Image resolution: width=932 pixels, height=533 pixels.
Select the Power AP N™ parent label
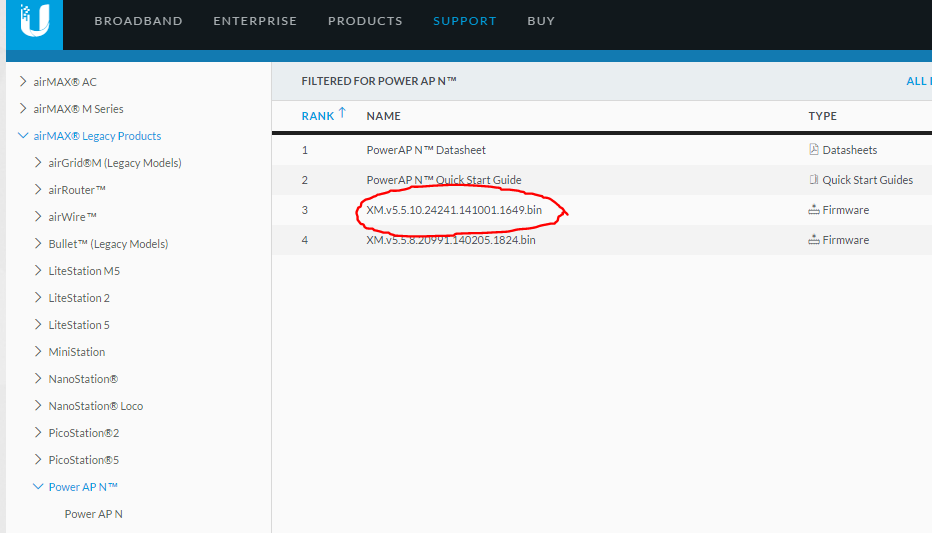point(83,487)
